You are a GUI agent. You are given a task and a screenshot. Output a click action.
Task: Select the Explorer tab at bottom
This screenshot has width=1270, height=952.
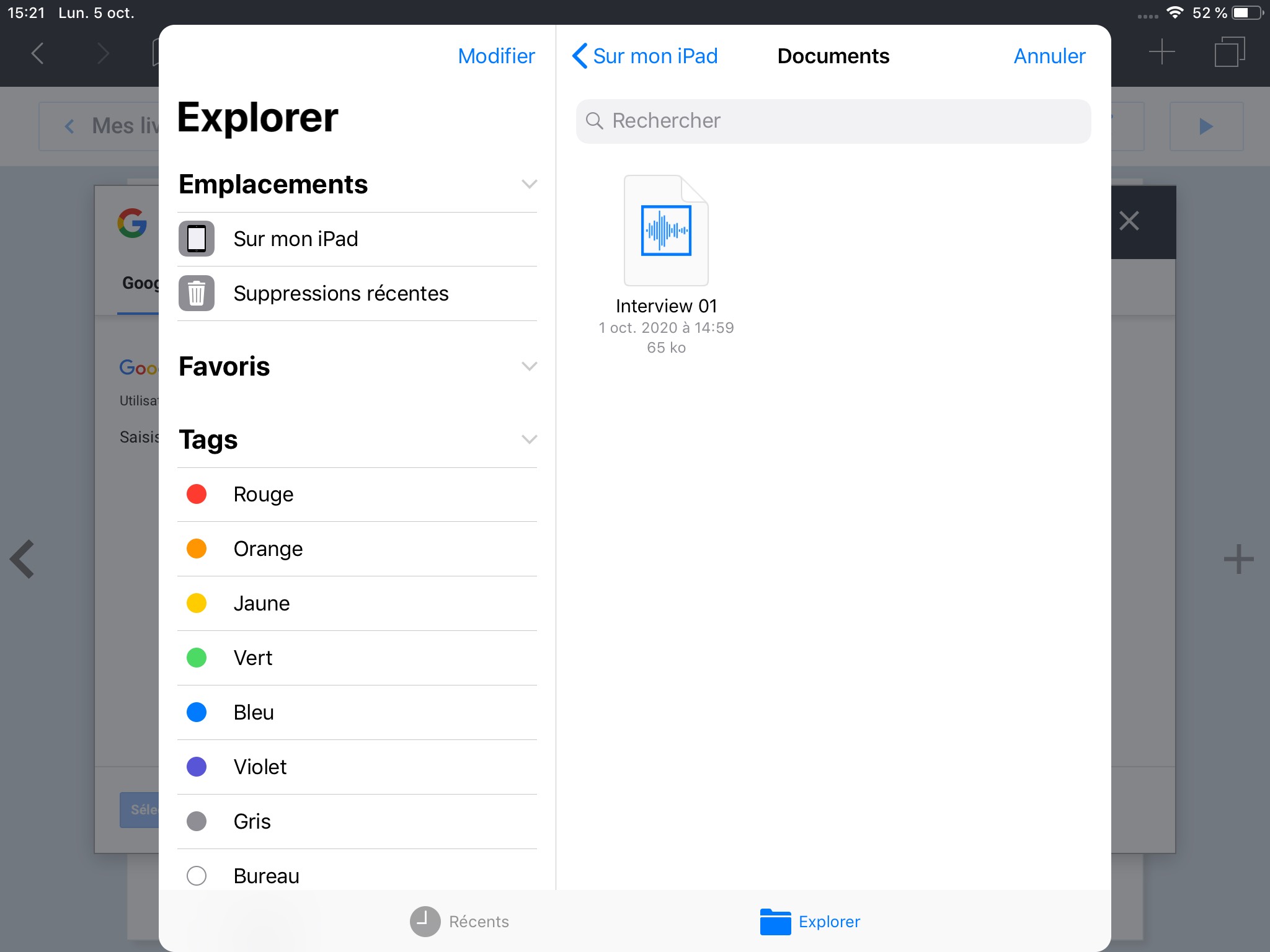click(x=810, y=922)
